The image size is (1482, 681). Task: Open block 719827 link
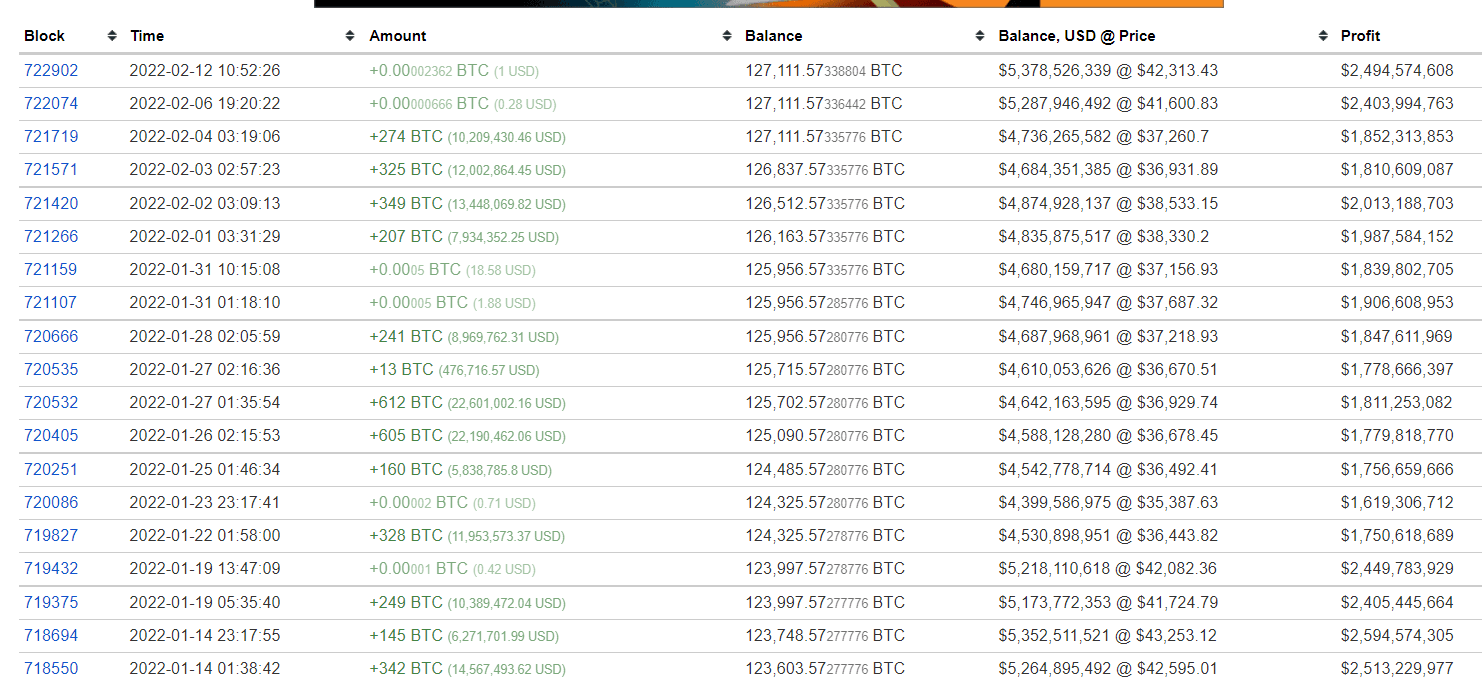pos(51,536)
